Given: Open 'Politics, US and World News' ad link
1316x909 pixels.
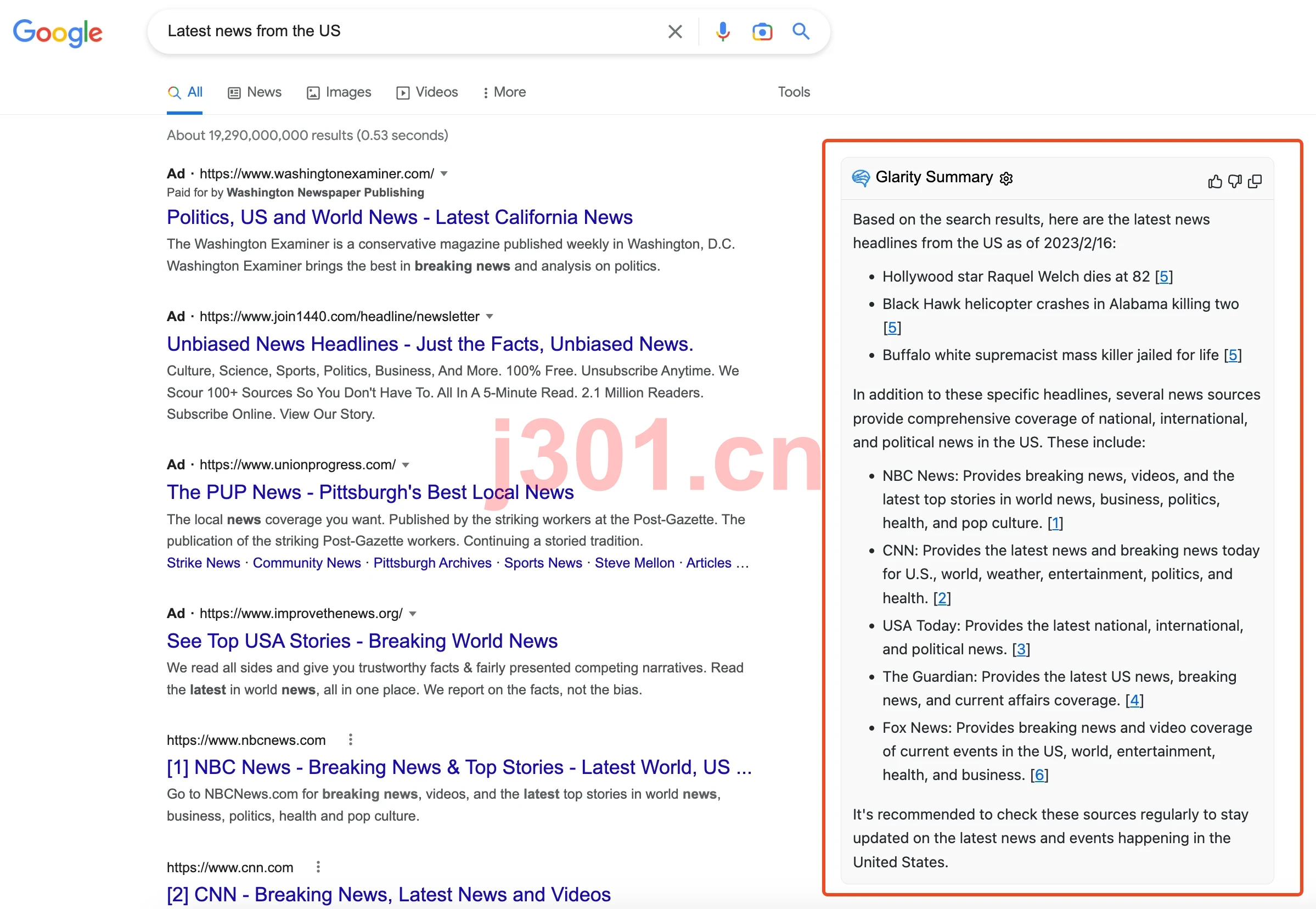Looking at the screenshot, I should (x=400, y=217).
